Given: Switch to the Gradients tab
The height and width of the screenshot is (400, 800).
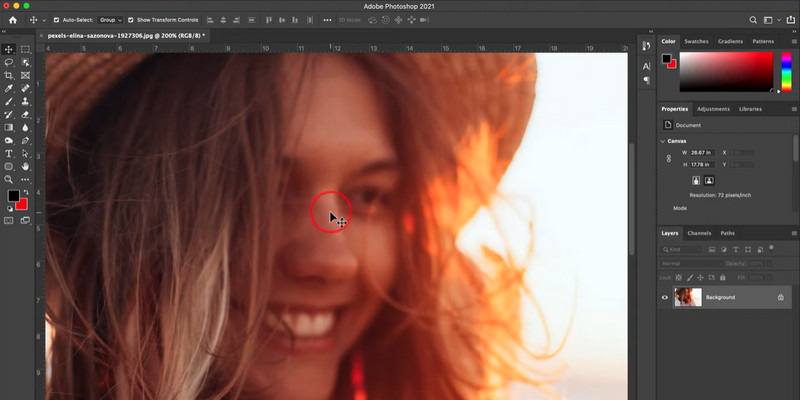Looking at the screenshot, I should 730,41.
